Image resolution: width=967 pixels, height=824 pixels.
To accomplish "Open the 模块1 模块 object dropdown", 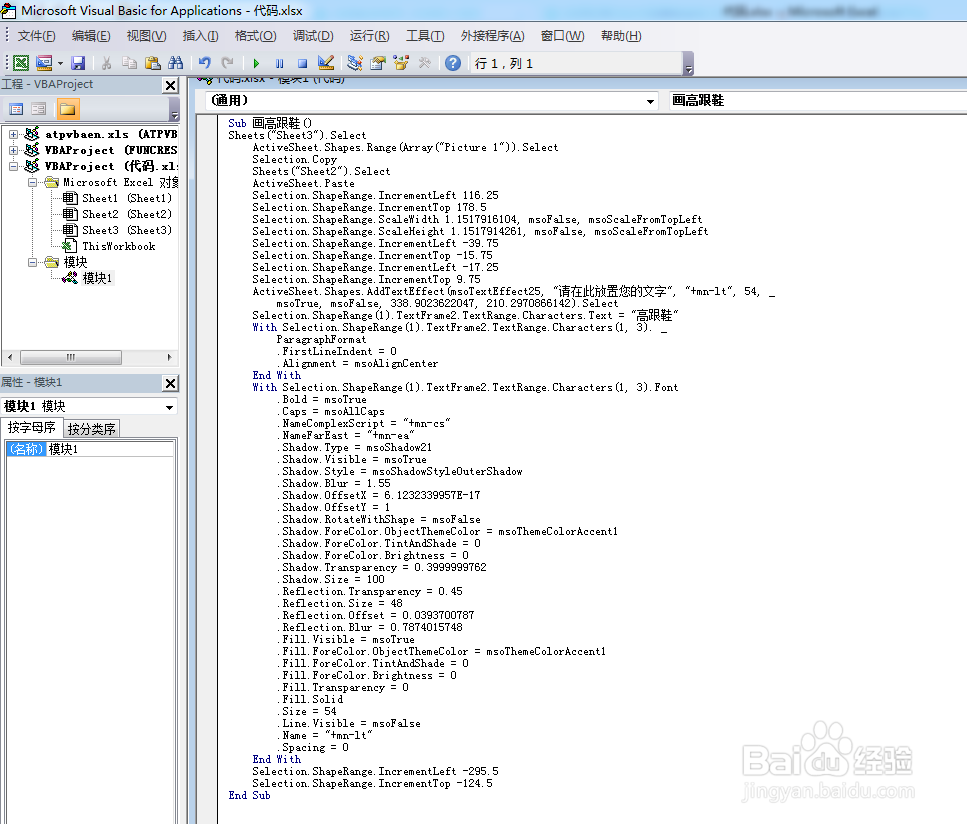I will tap(169, 407).
